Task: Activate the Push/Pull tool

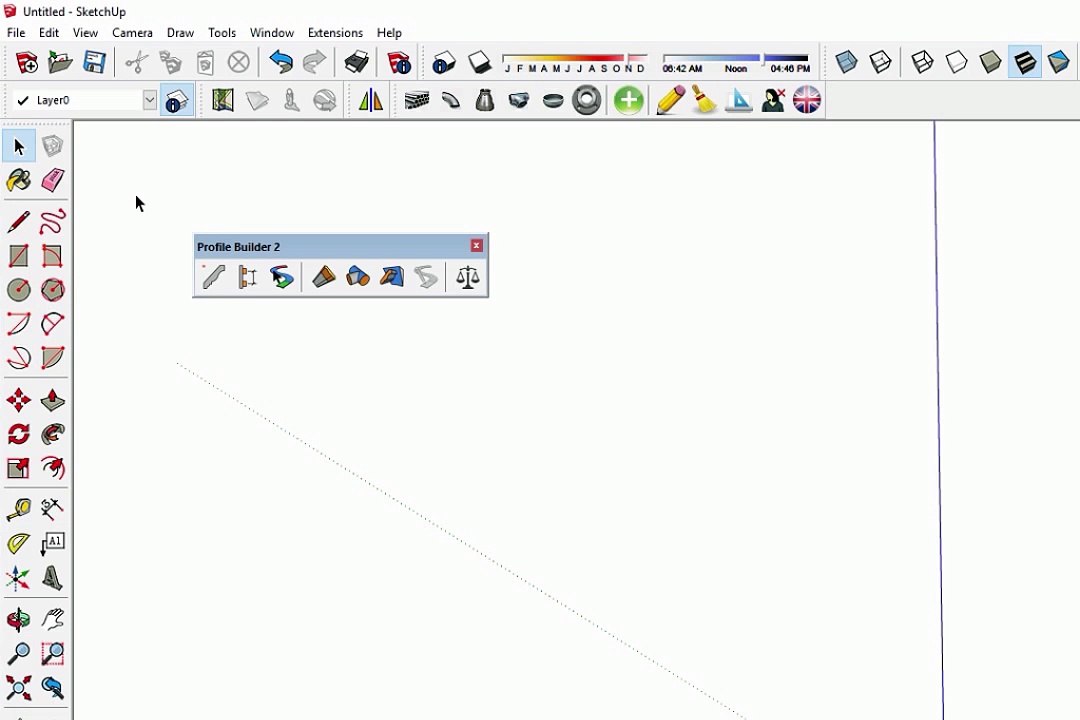Action: (52, 400)
